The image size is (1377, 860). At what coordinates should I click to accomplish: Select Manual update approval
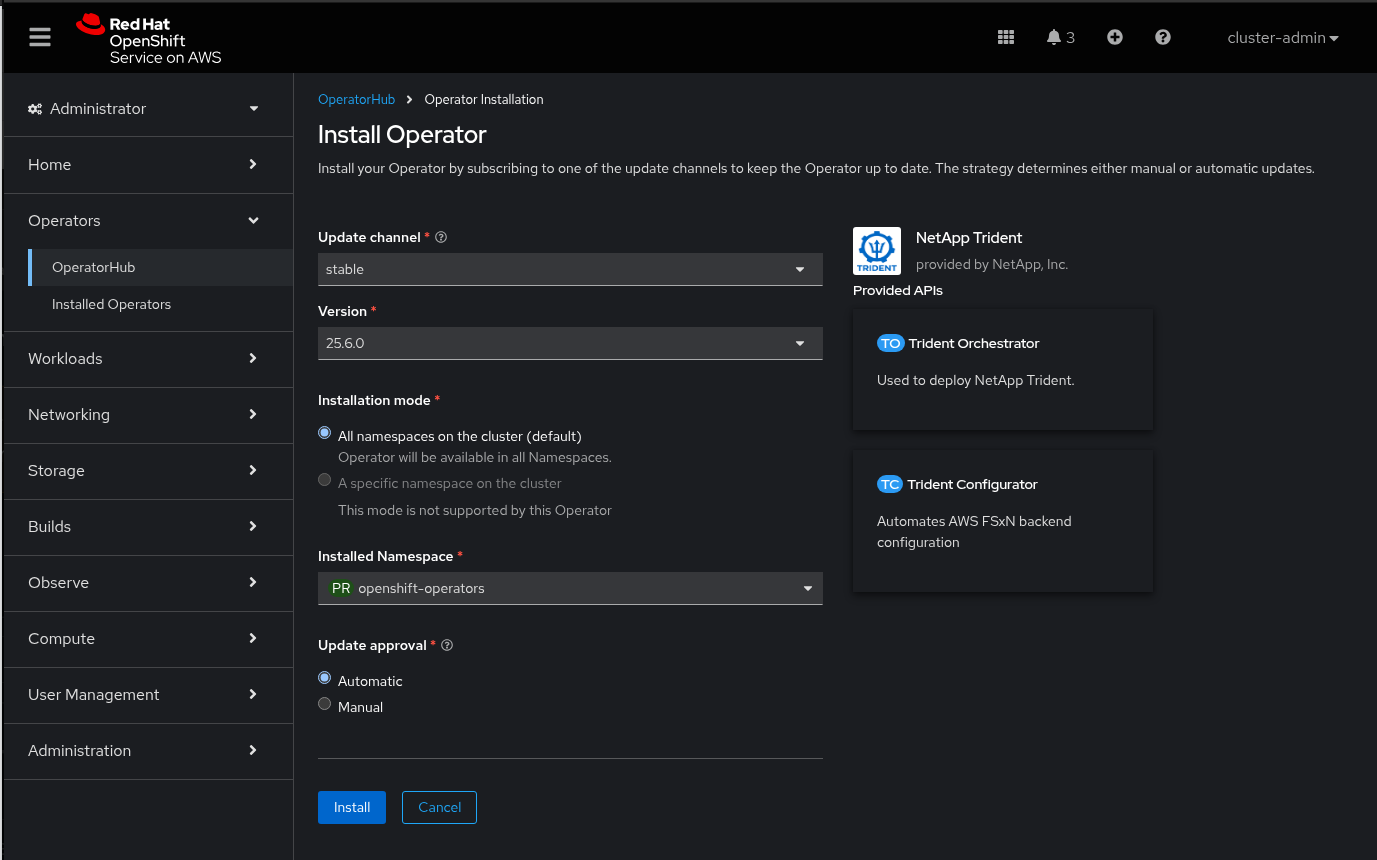click(324, 704)
